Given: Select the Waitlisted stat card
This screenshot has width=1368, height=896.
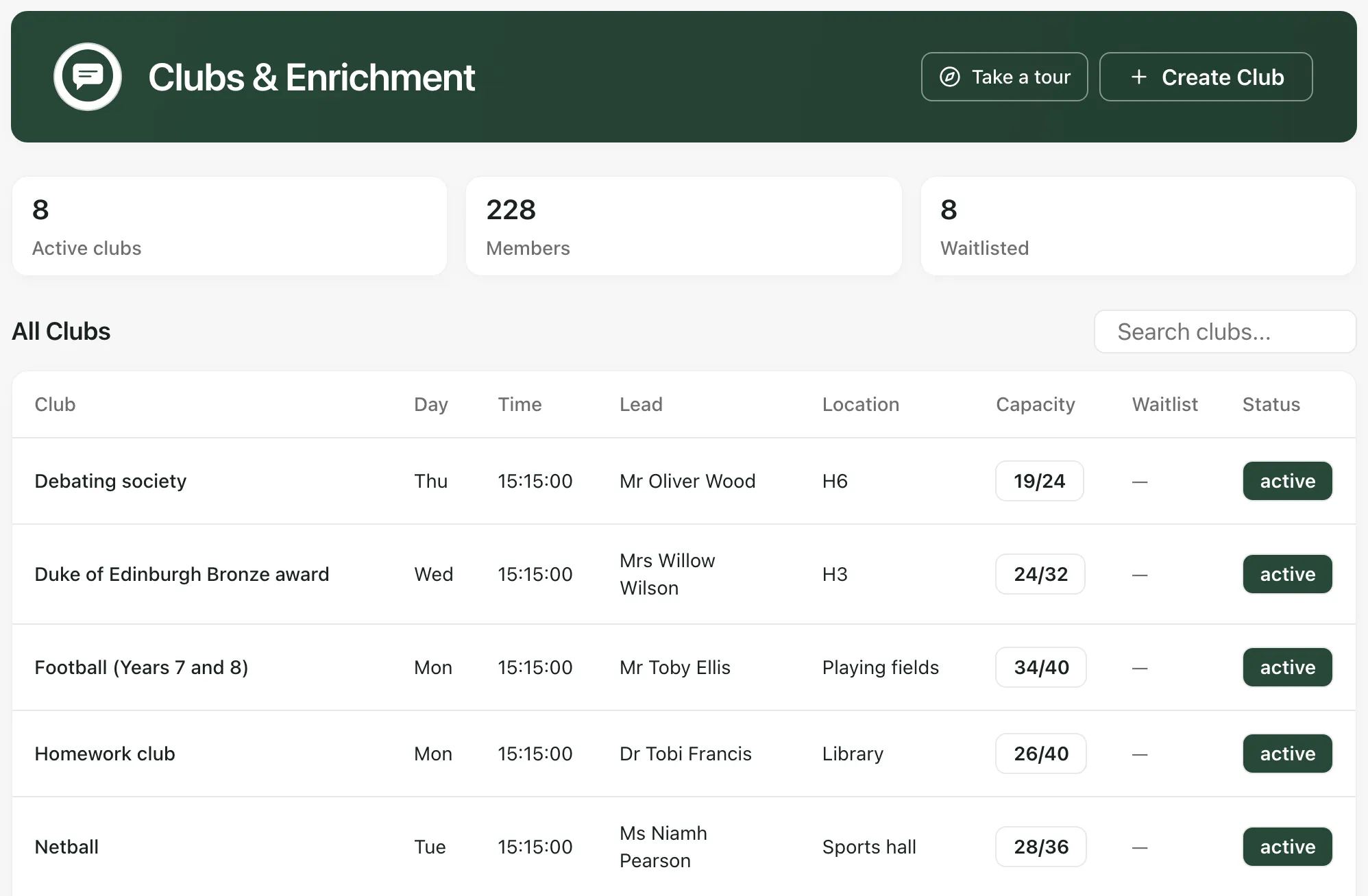Looking at the screenshot, I should coord(1138,226).
